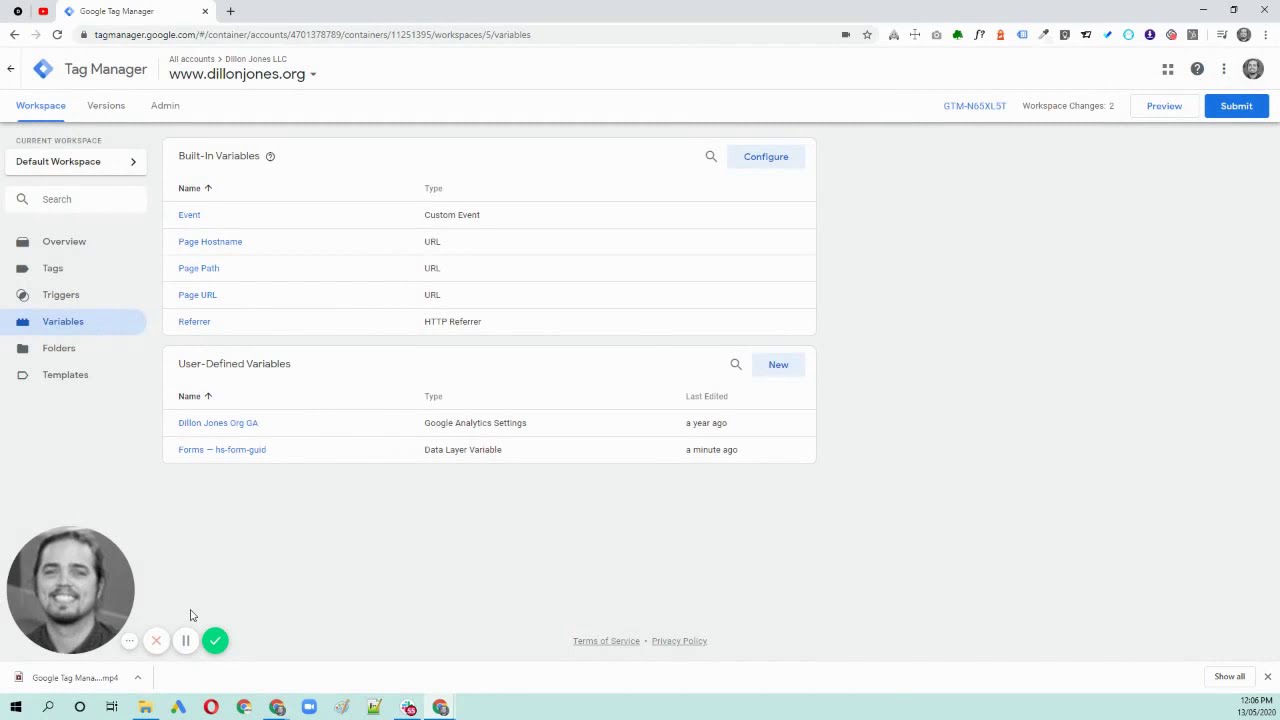The height and width of the screenshot is (720, 1280).
Task: Open Dillon Jones Org GA variable
Action: pyautogui.click(x=218, y=423)
